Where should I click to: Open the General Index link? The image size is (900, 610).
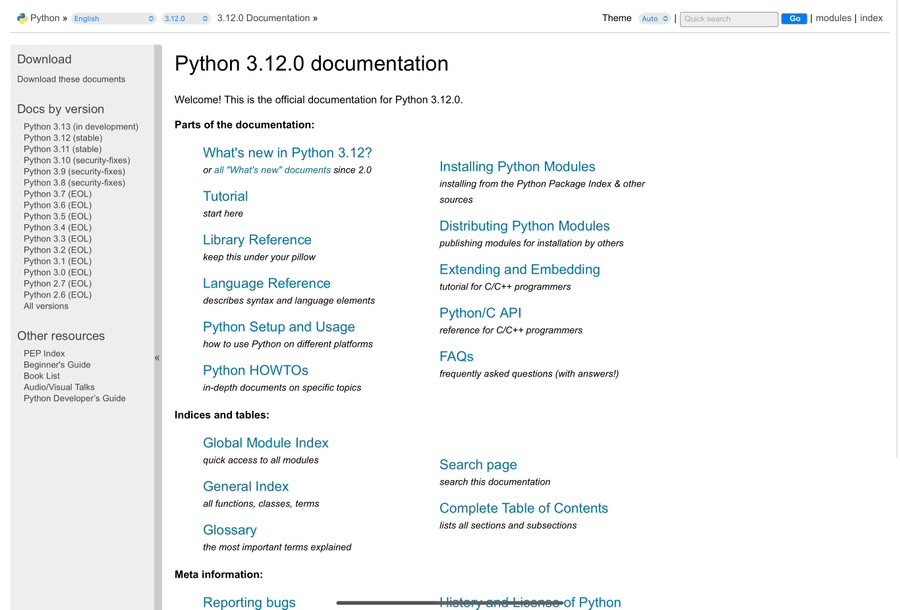246,487
